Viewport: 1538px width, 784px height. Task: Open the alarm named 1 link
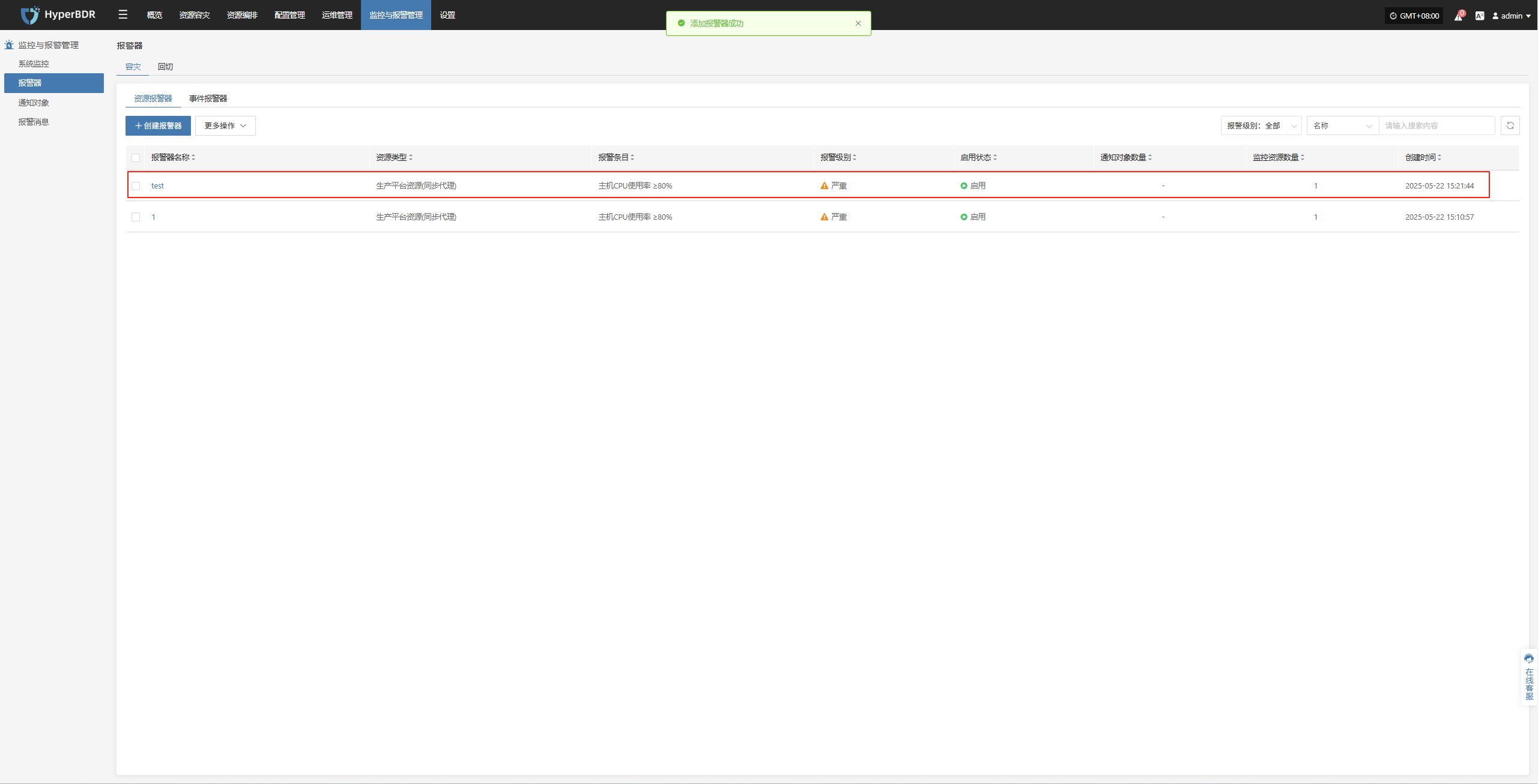[153, 217]
